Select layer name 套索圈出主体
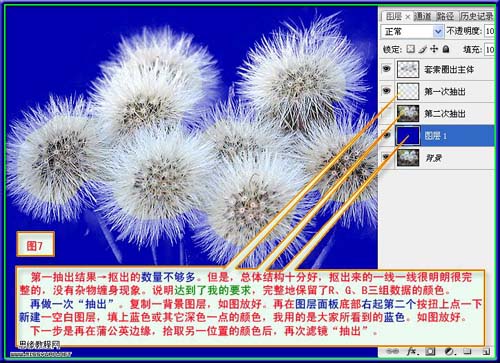 click(x=449, y=70)
